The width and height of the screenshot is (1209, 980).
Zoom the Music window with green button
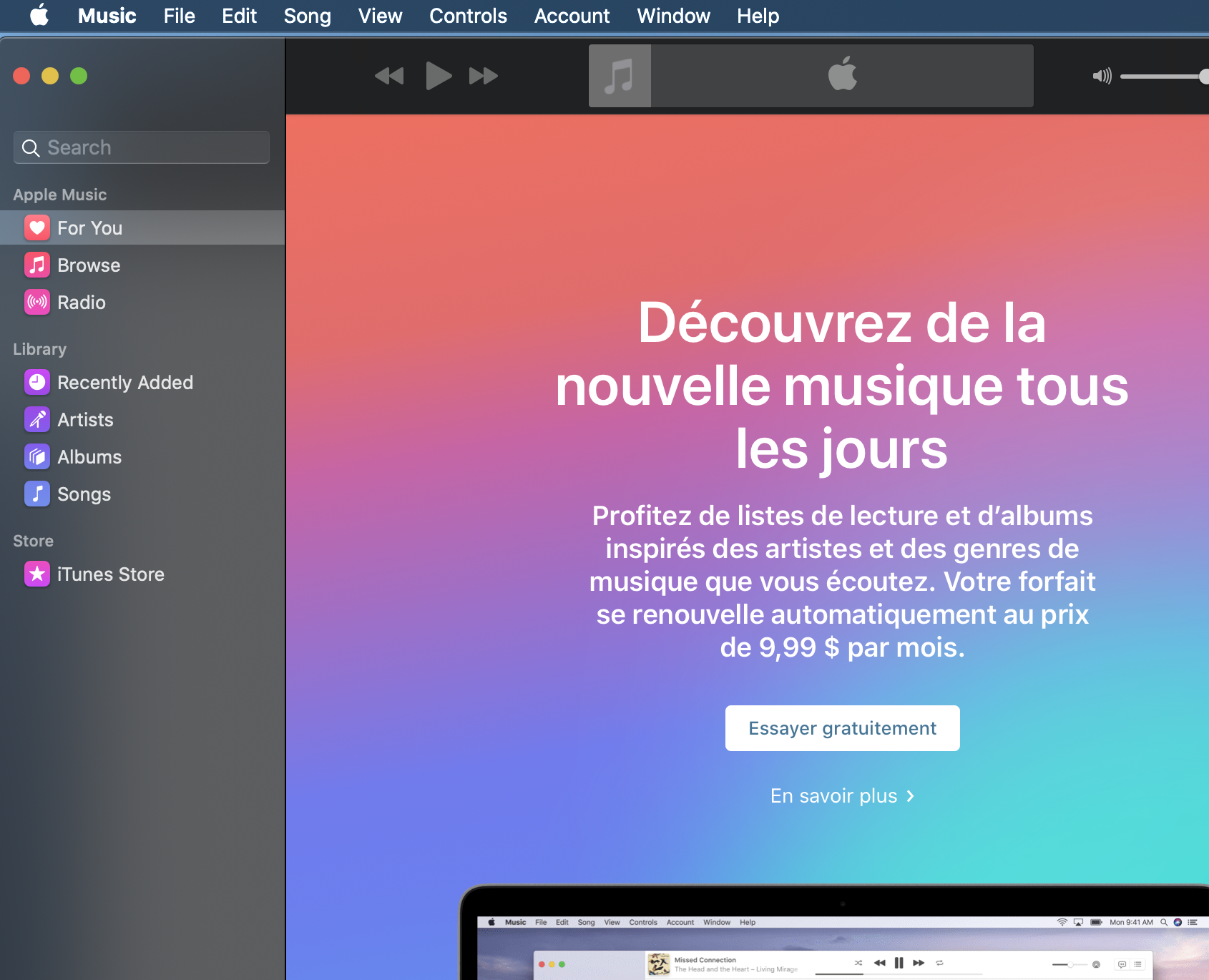(x=79, y=76)
